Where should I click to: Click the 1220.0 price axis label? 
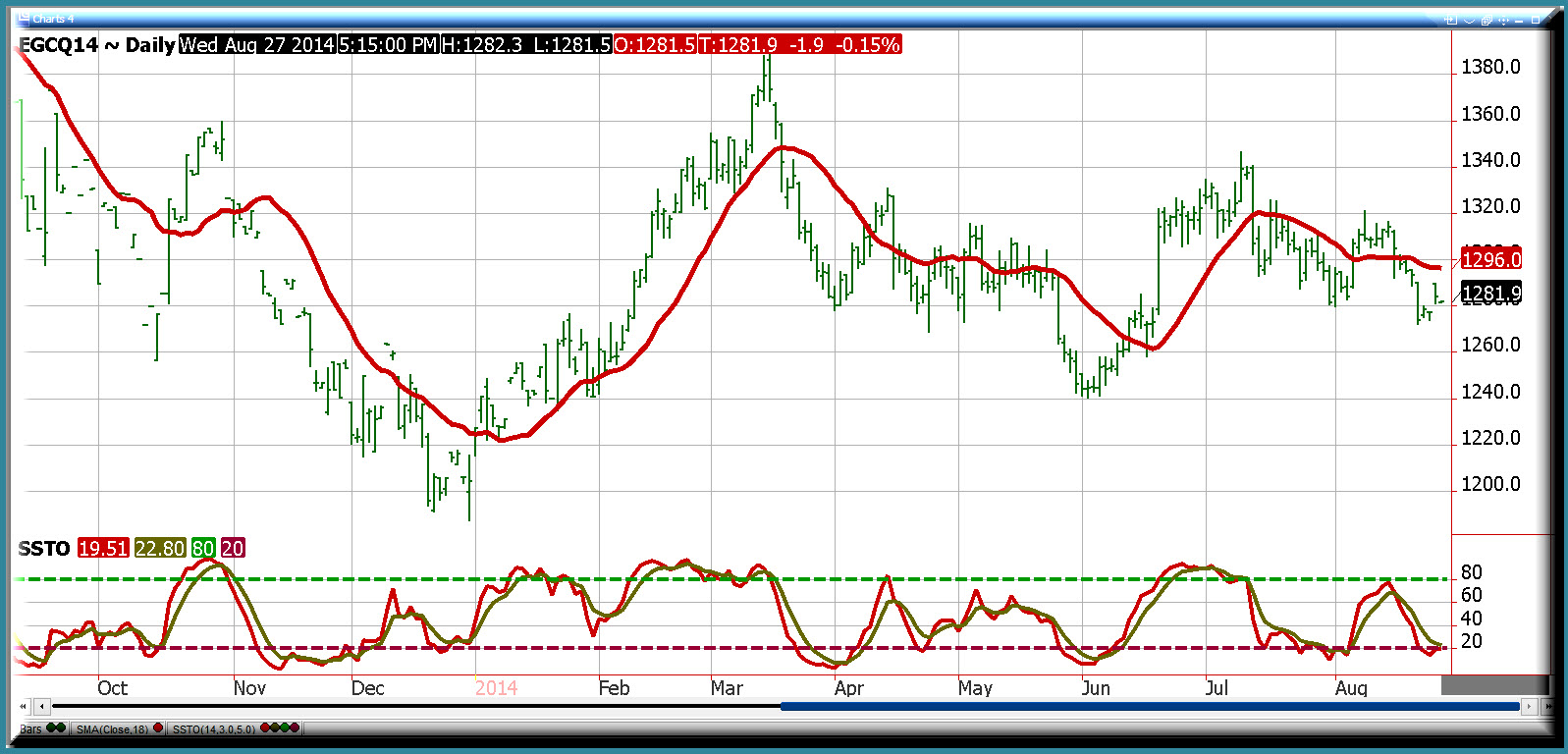click(x=1490, y=438)
